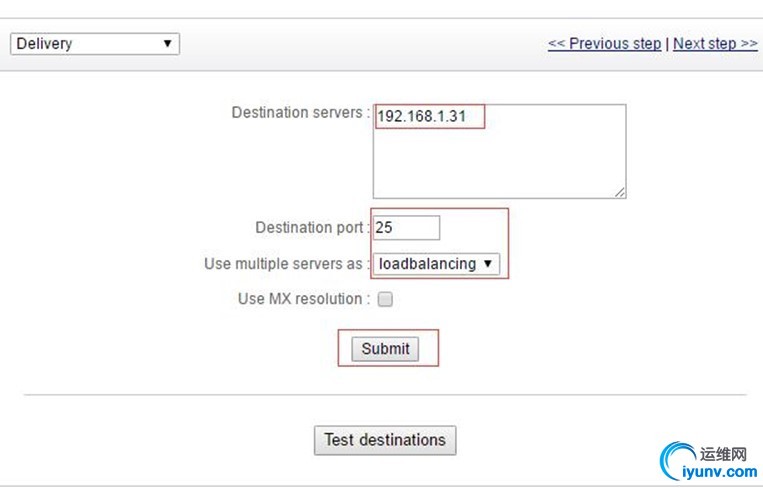Viewport: 763px width, 488px height.
Task: Click the Test destinations button
Action: coord(385,440)
